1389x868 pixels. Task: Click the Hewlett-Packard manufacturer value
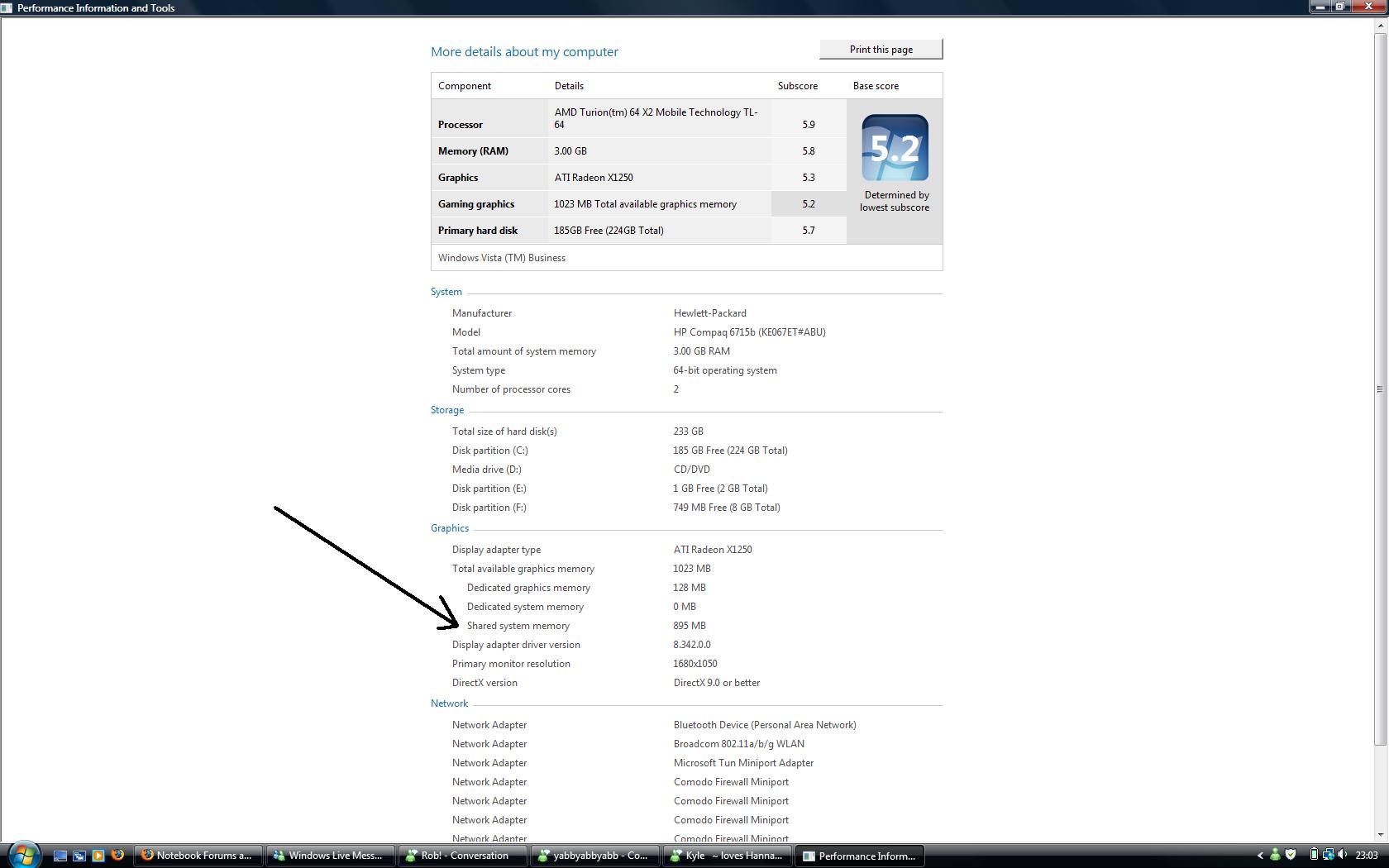(x=710, y=313)
